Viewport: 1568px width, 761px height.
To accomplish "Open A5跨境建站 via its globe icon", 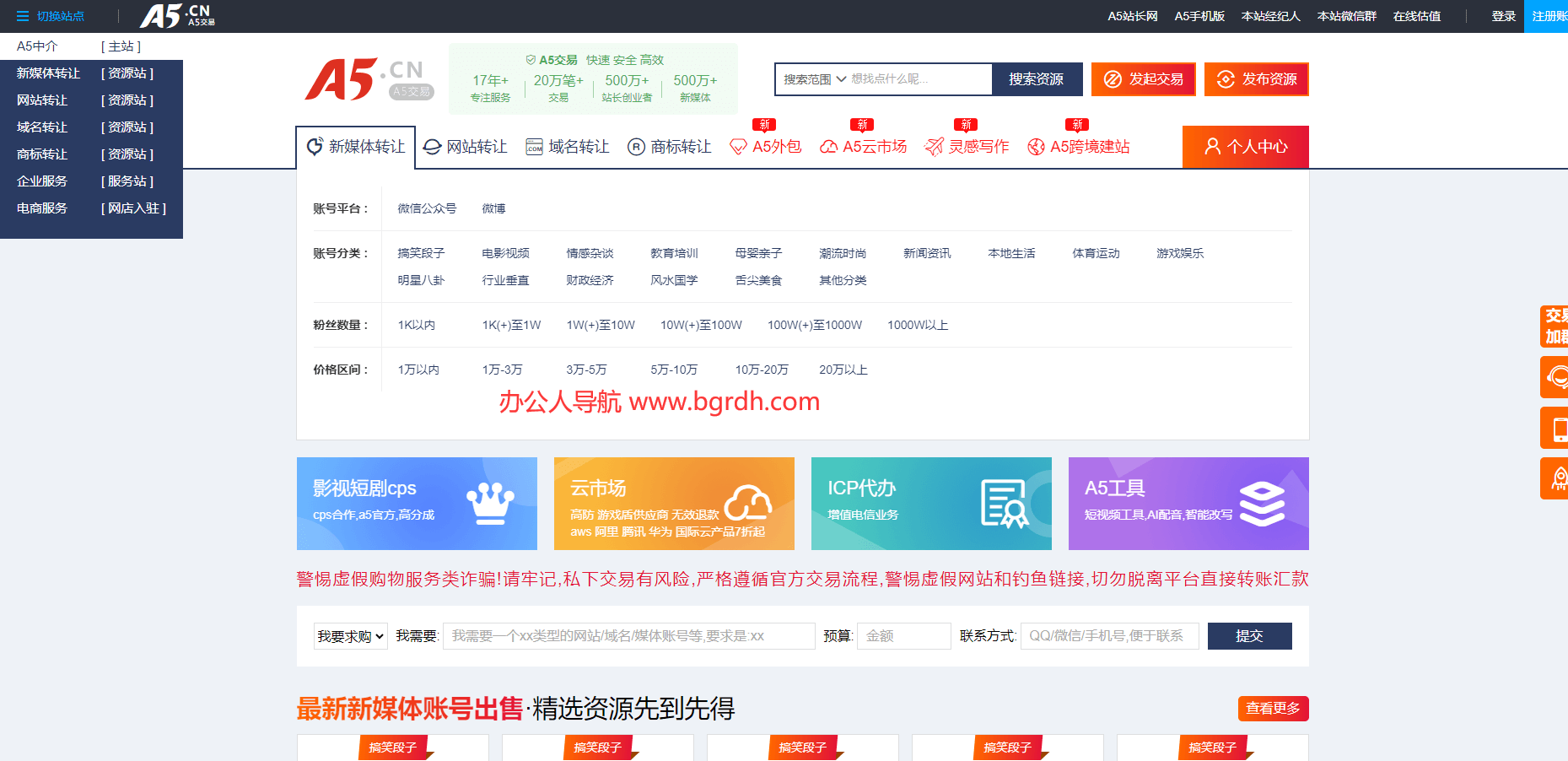I will point(1036,145).
